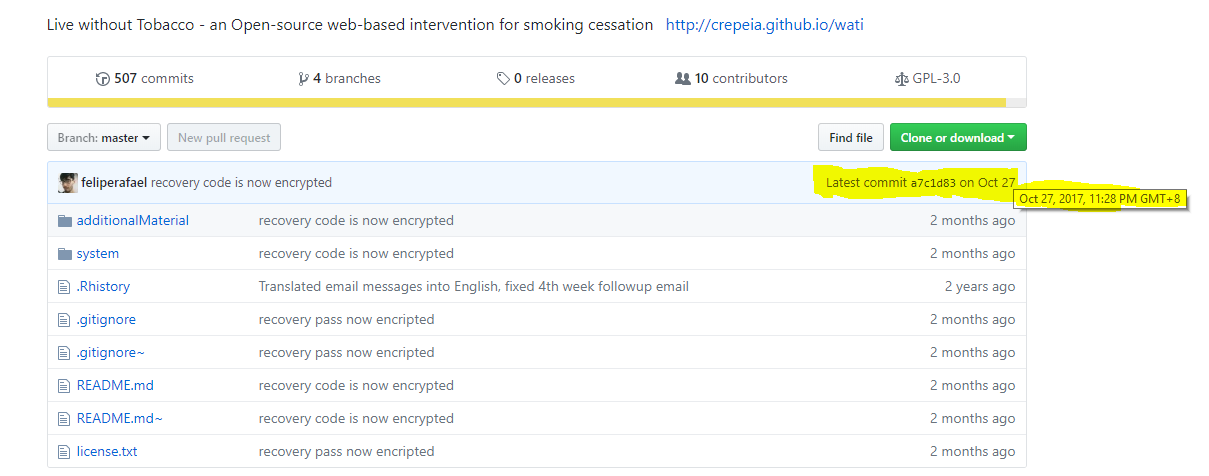This screenshot has width=1209, height=476.
Task: Open the .Rhistory file
Action: point(103,286)
